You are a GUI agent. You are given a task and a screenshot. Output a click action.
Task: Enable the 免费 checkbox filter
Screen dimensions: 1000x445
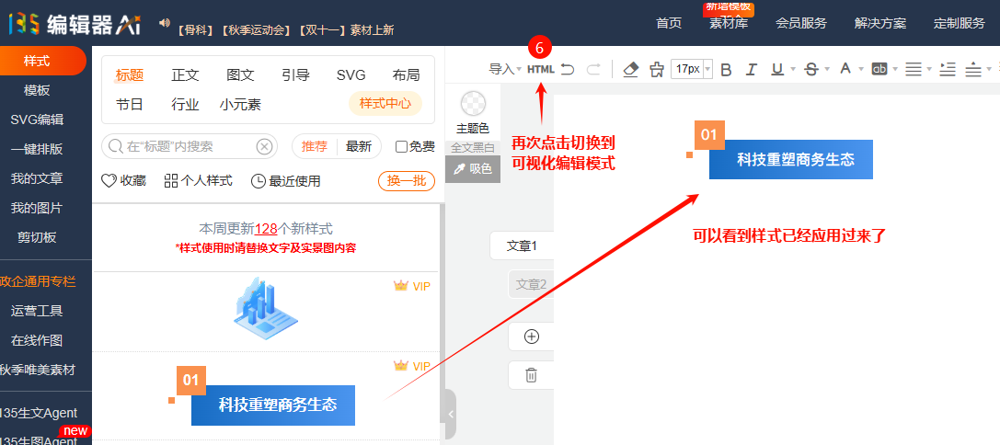pyautogui.click(x=401, y=147)
